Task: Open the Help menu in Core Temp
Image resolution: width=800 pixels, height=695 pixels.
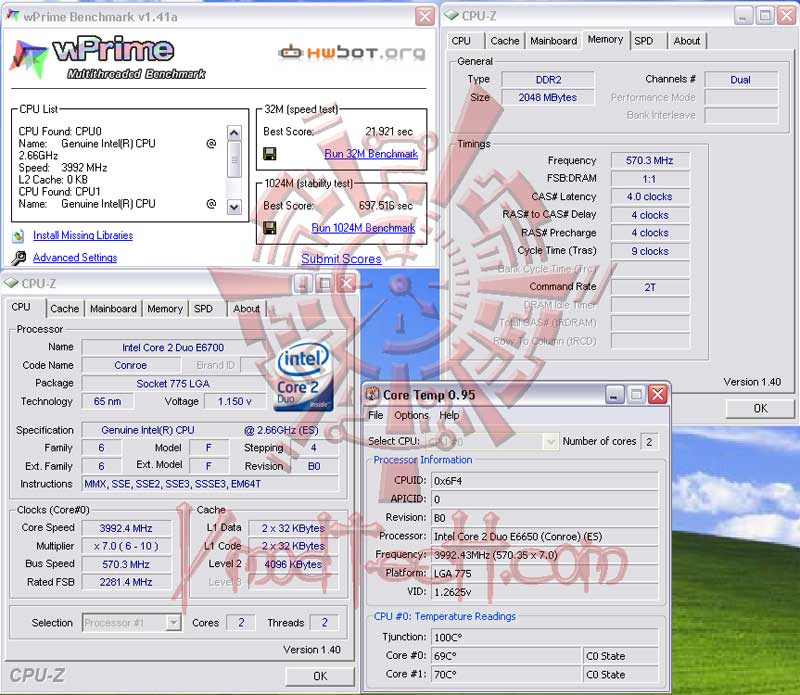Action: point(449,415)
